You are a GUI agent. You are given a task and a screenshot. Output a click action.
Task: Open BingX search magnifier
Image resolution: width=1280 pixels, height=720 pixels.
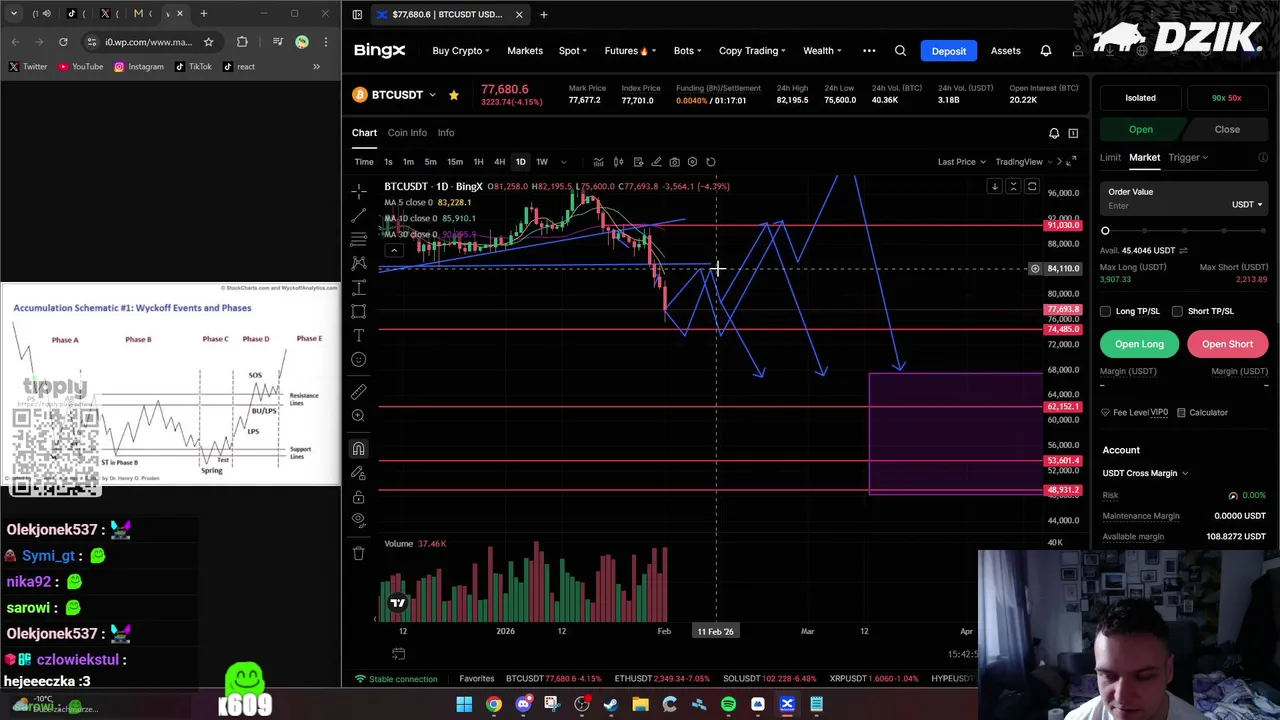900,51
